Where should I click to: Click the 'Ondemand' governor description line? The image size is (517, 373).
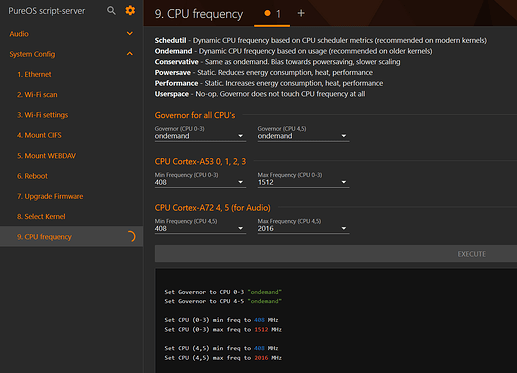click(x=293, y=51)
